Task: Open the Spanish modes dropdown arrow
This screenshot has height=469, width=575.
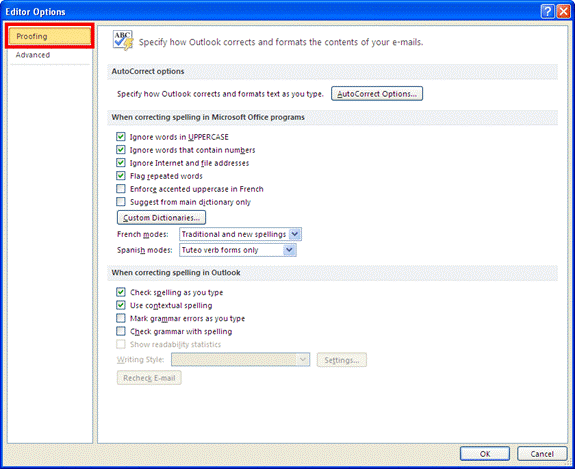Action: pos(289,250)
